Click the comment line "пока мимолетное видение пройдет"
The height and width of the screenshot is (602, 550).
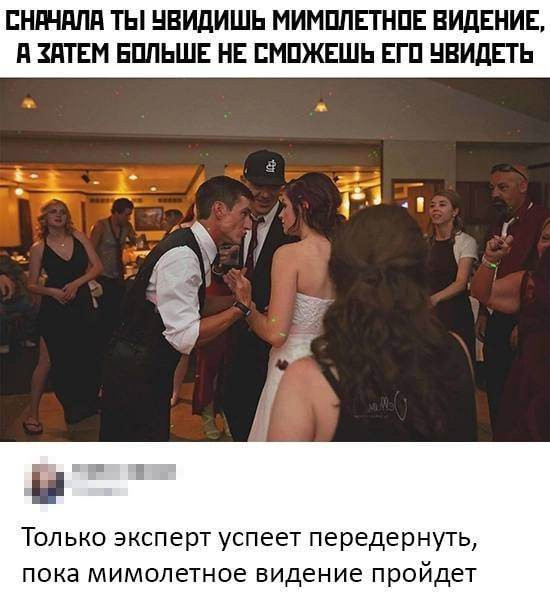tap(249, 574)
